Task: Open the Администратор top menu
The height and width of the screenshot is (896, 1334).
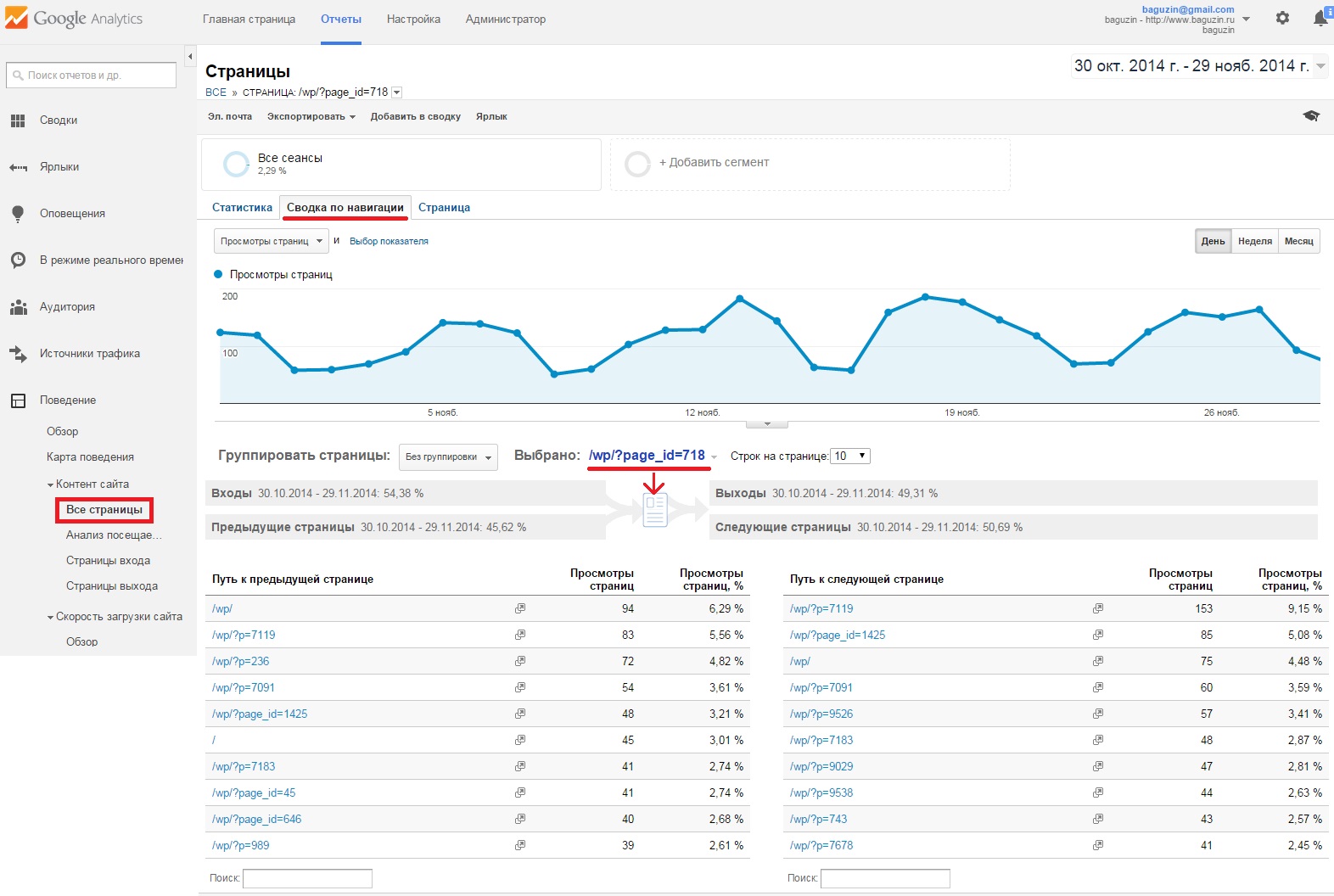Action: [x=506, y=19]
